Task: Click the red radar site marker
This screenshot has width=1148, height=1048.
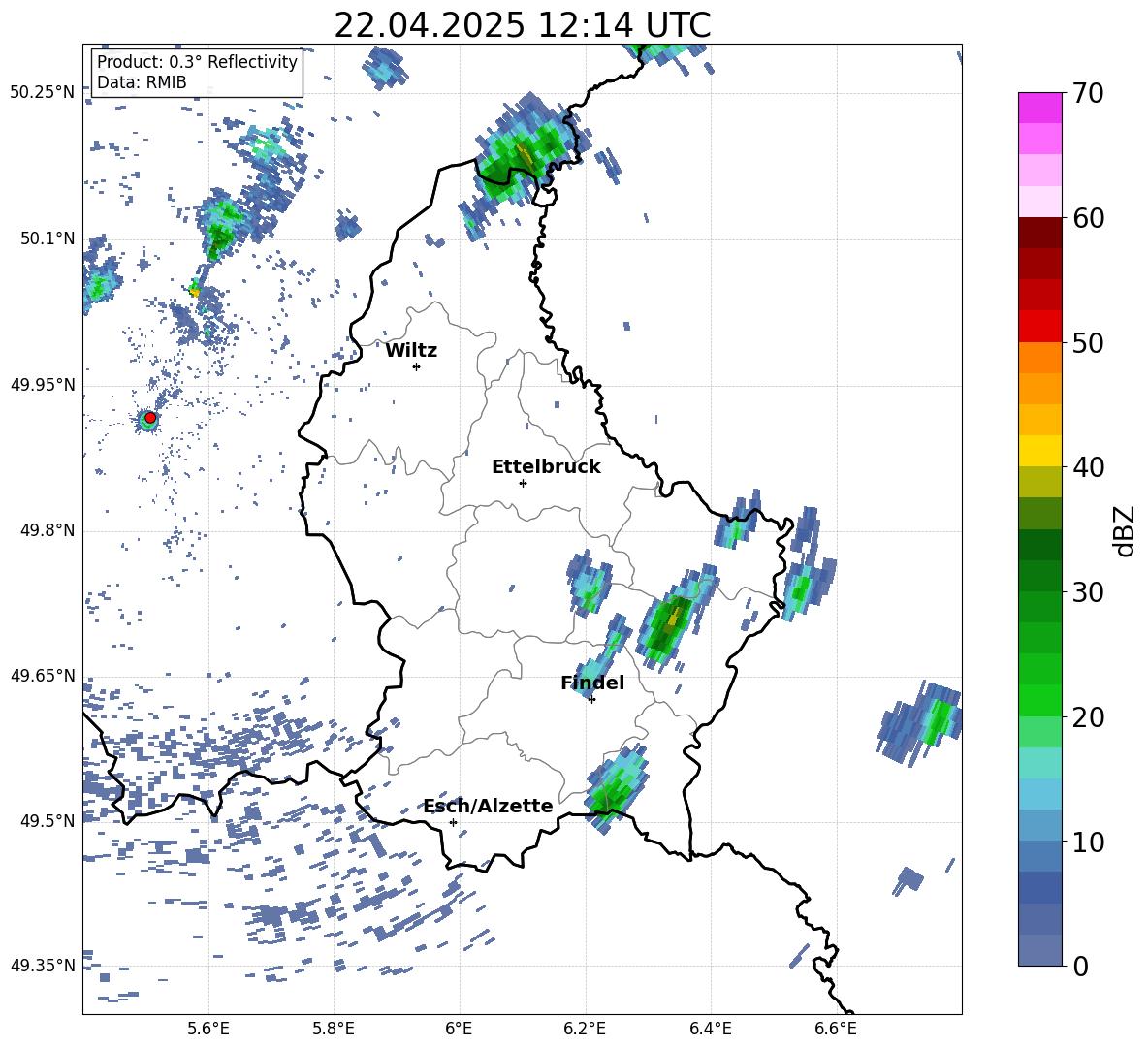Action: 150,417
